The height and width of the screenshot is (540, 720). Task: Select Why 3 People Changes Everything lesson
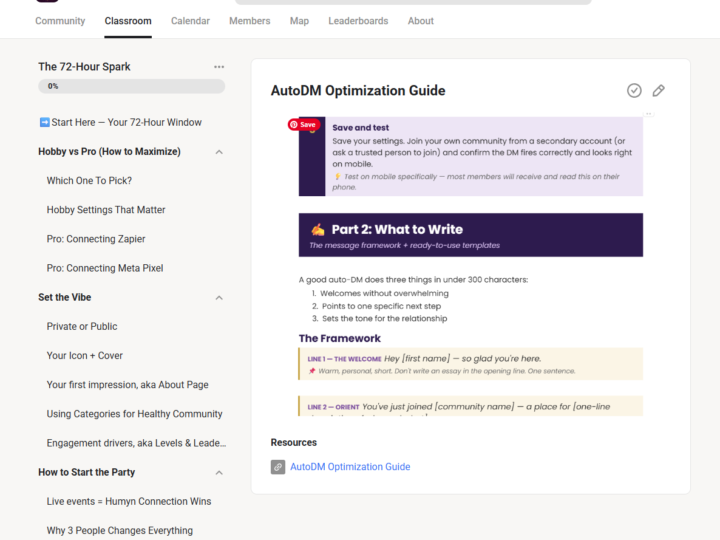[119, 530]
